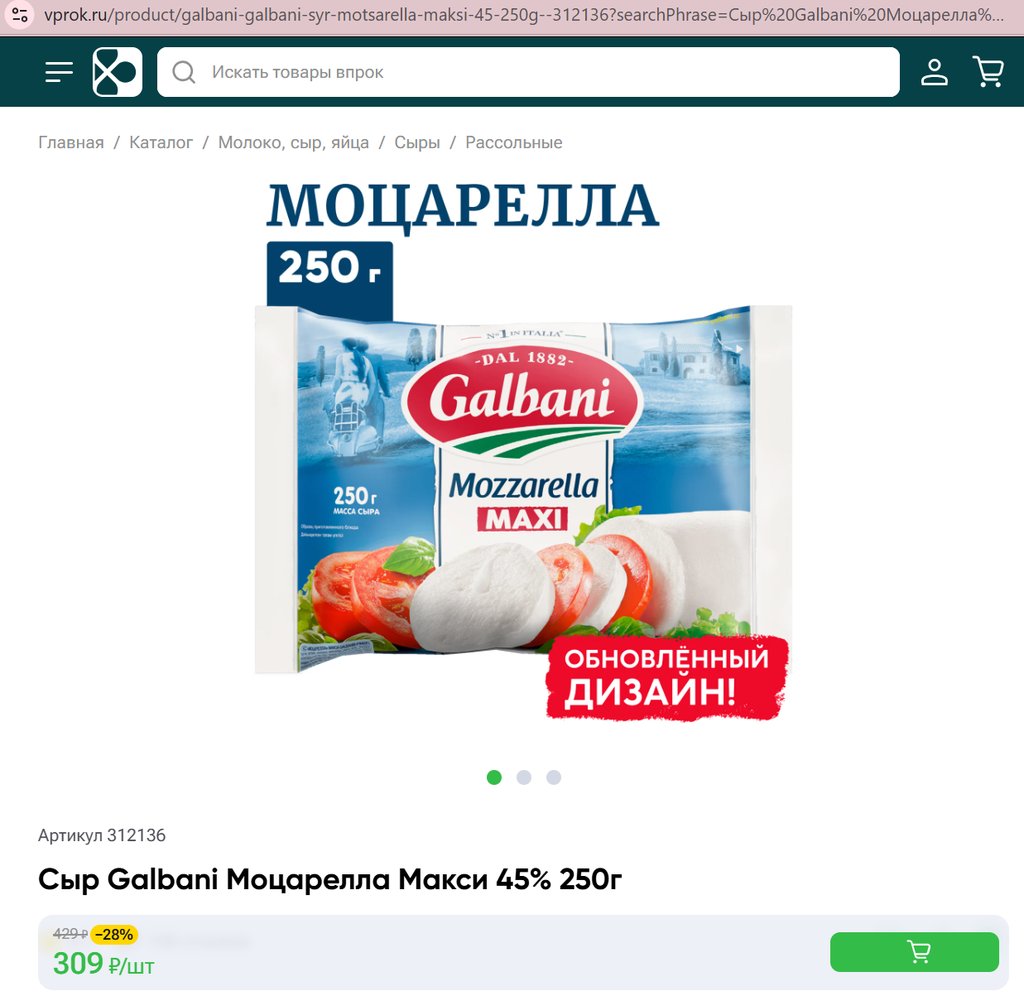1024x996 pixels.
Task: View site information icon in address bar
Action: [x=20, y=14]
